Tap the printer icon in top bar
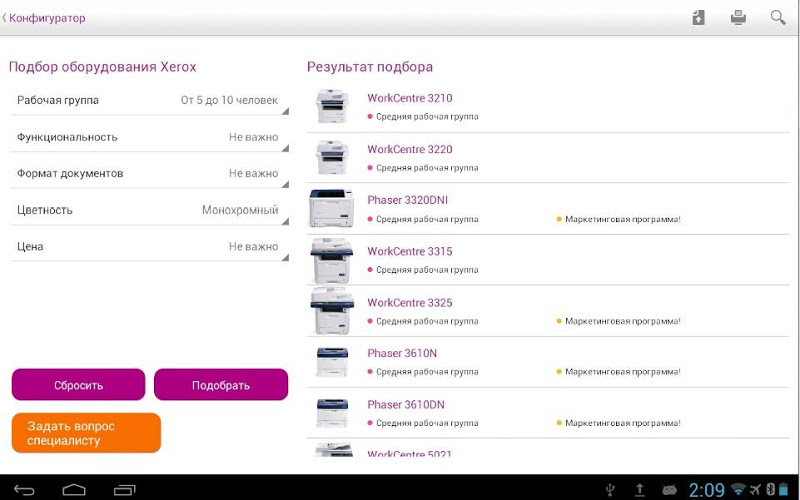Screen dimensions: 800x500 (x=738, y=18)
